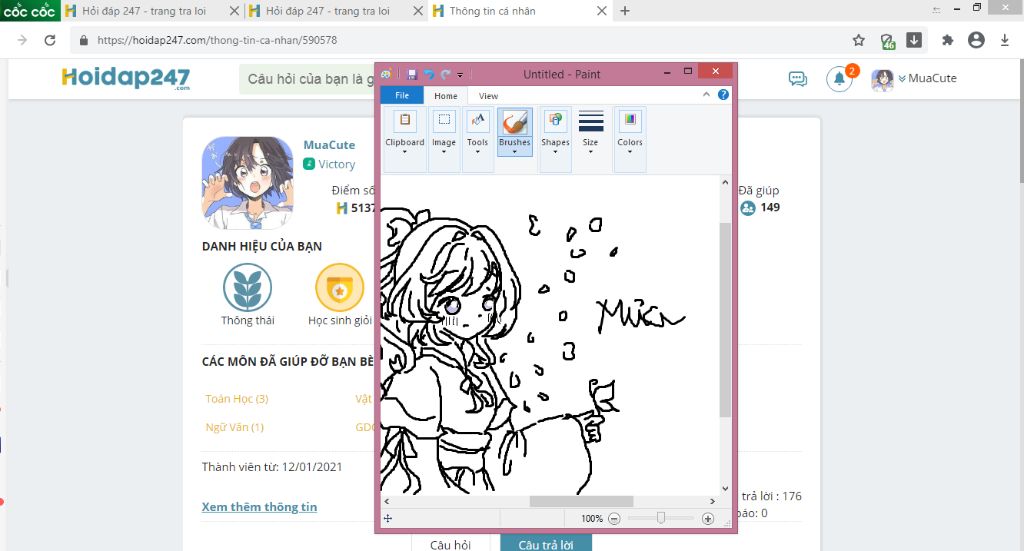Open the File menu in Paint
1024x551 pixels.
(402, 95)
